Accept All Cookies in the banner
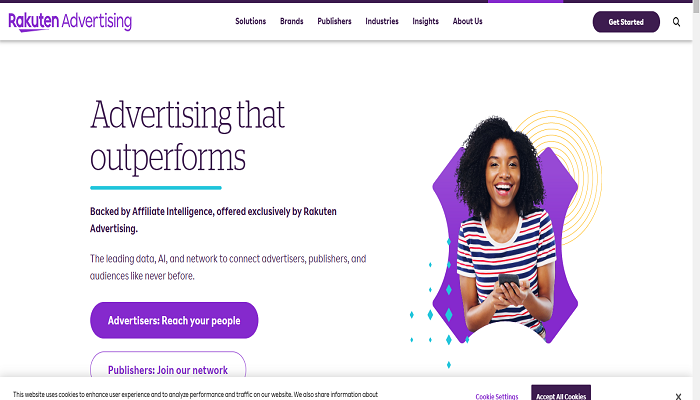The width and height of the screenshot is (700, 400). [x=561, y=393]
